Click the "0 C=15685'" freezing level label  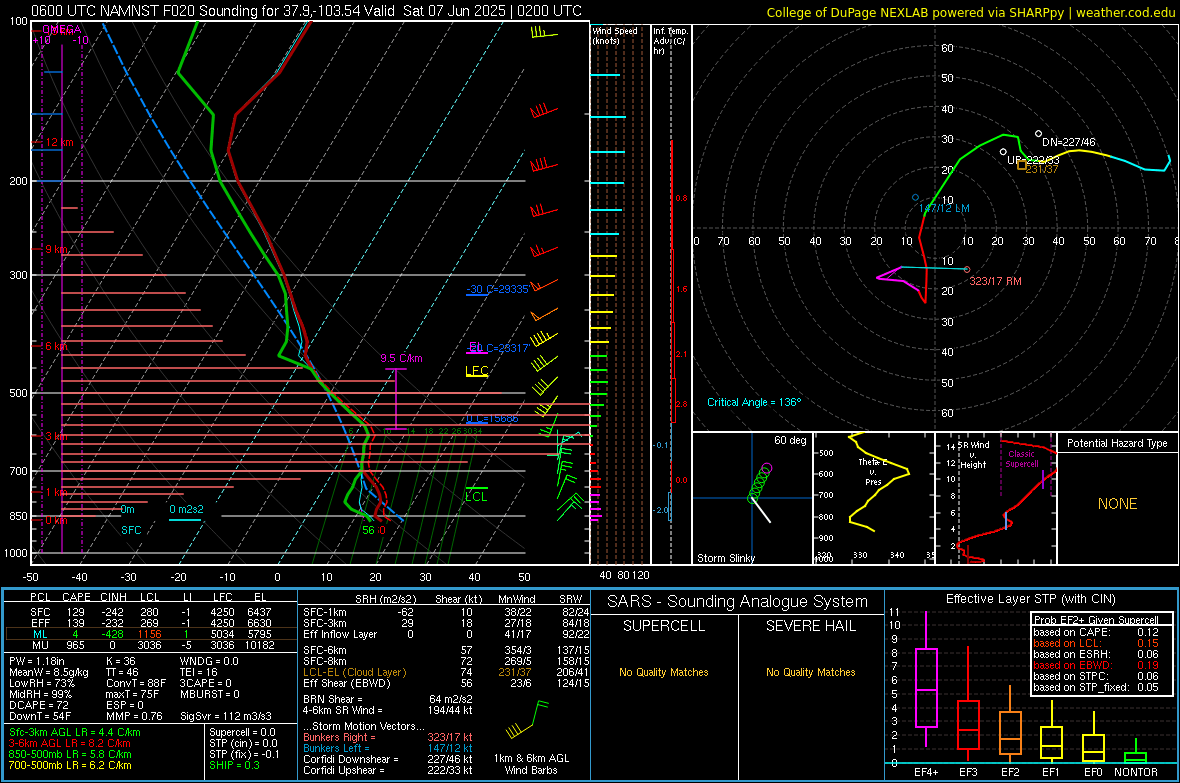tap(492, 419)
